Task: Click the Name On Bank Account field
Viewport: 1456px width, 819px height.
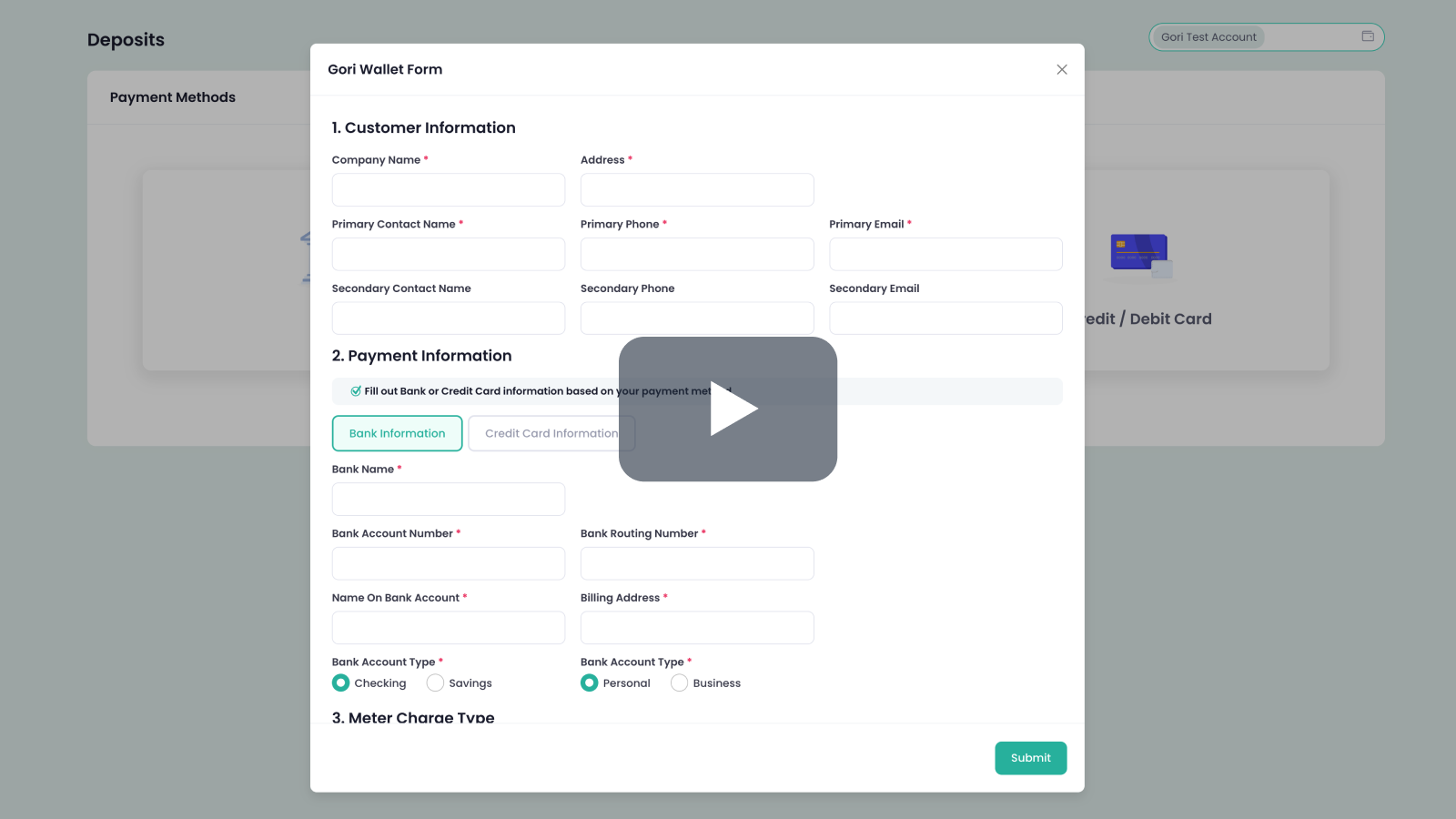Action: pos(448,628)
